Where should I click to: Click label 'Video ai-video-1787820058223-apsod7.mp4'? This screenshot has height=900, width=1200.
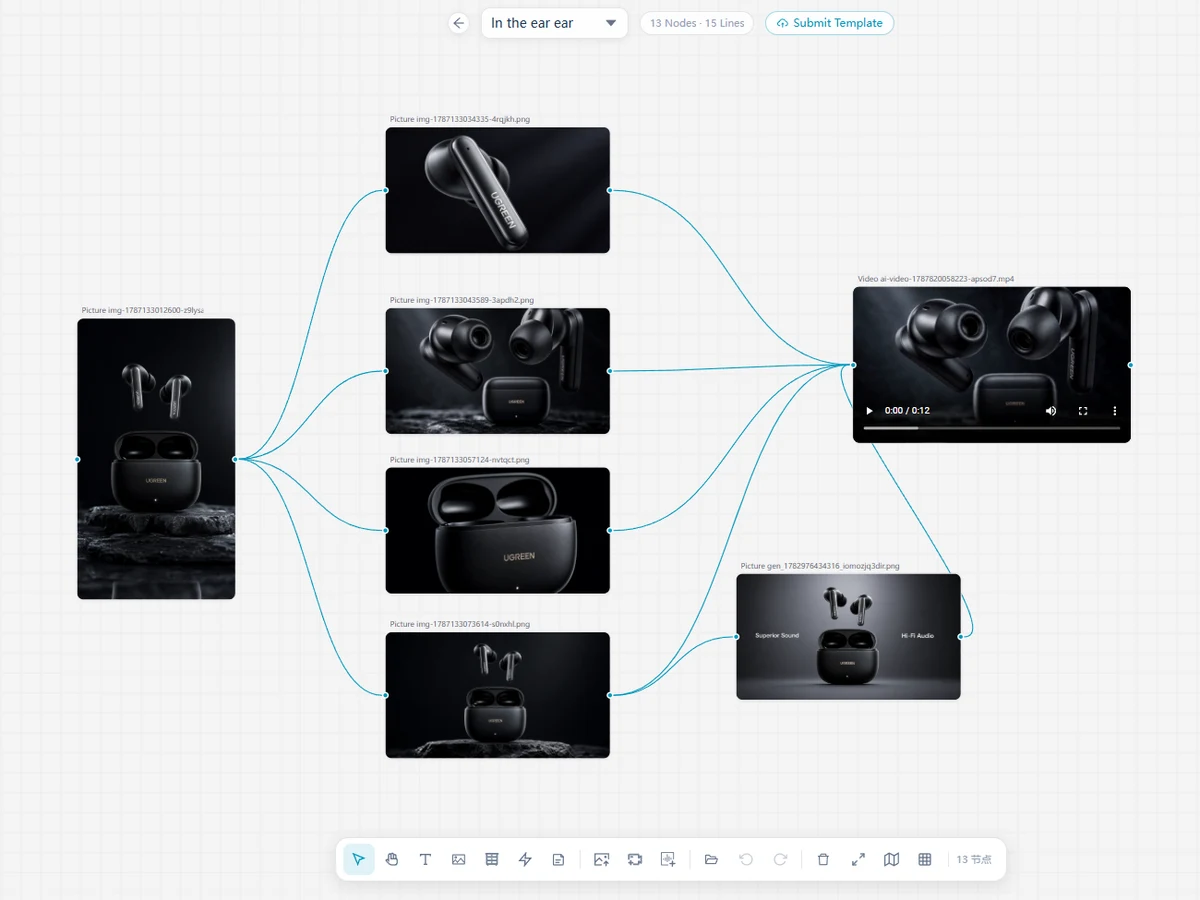point(936,279)
